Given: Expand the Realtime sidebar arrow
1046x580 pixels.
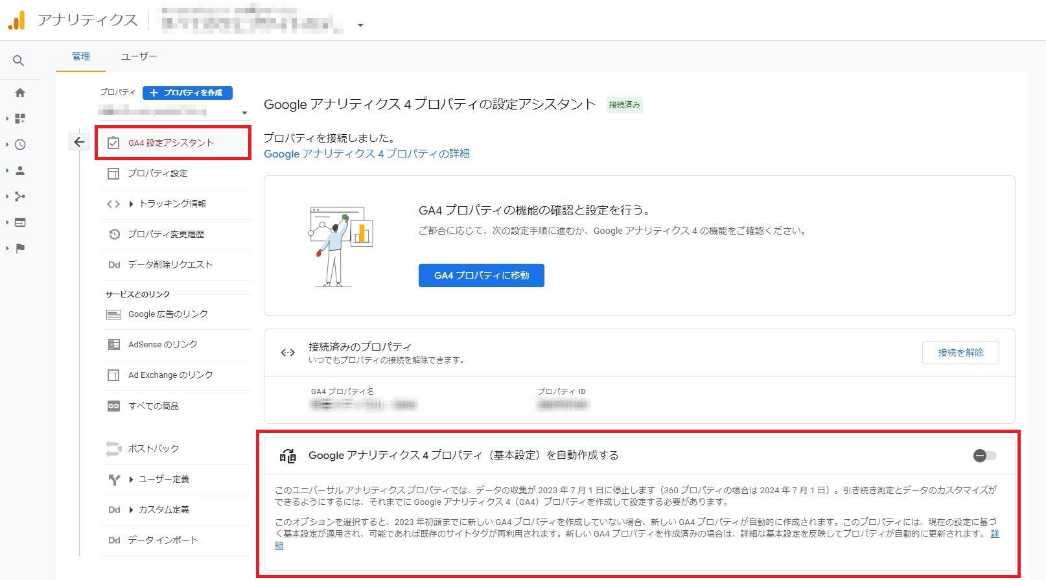Looking at the screenshot, I should [7, 145].
